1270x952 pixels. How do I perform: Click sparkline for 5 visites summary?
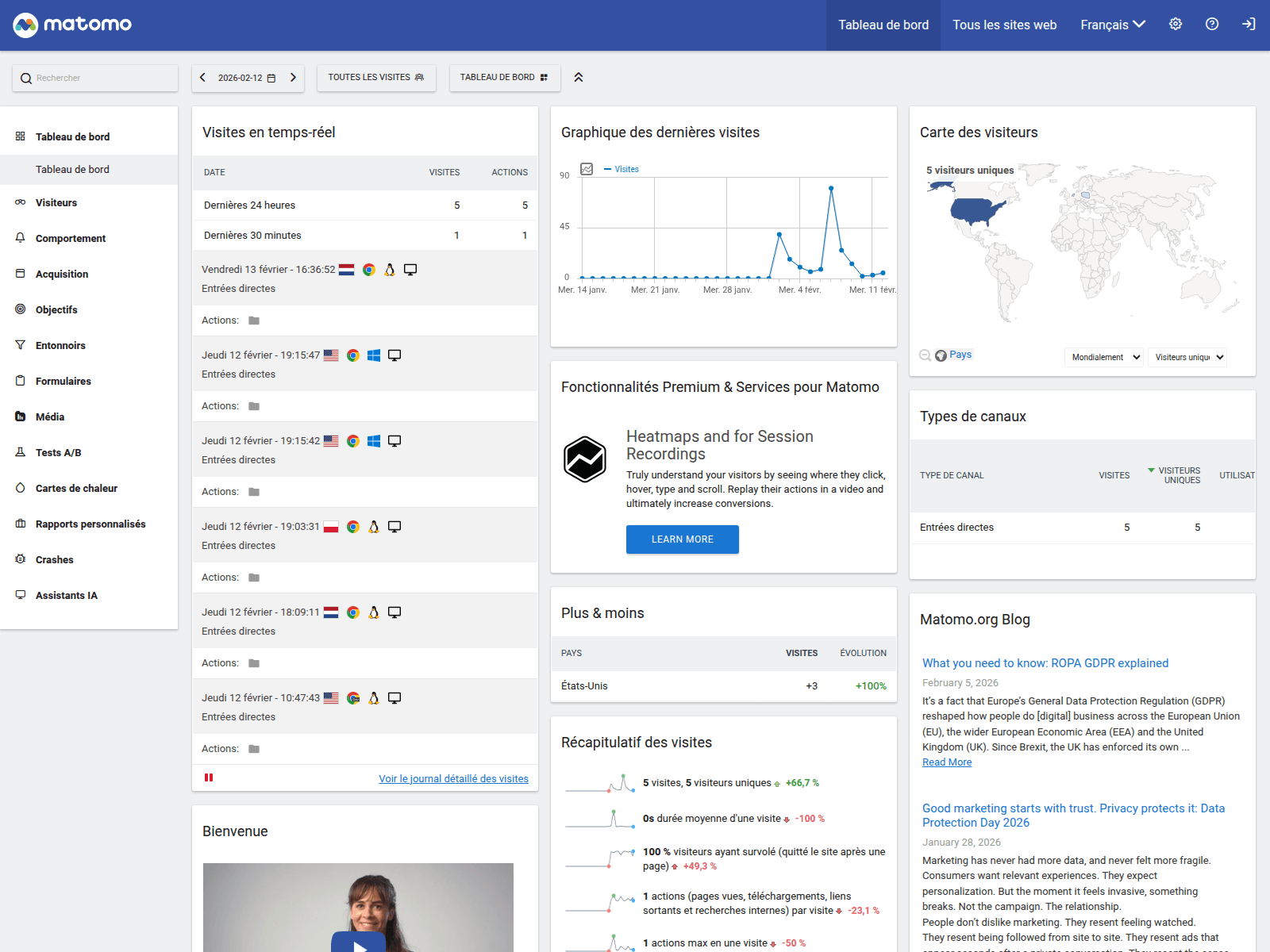600,784
